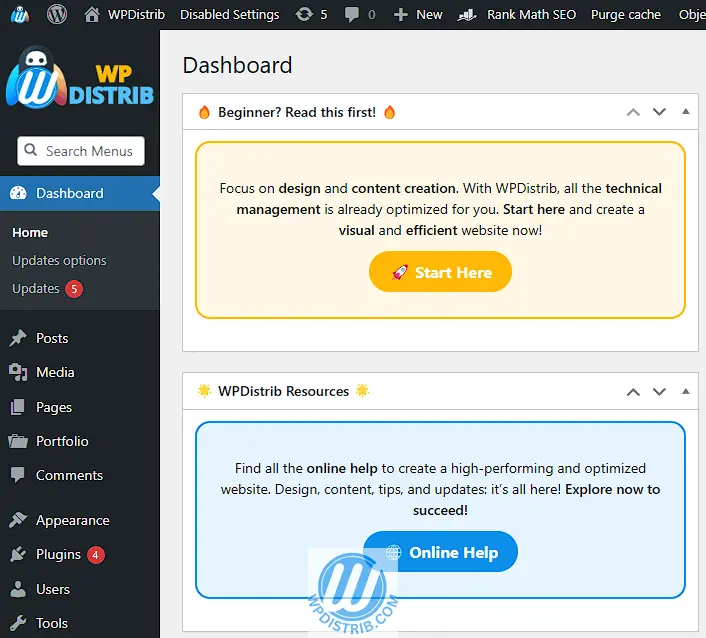Click the updates refresh icon showing 5
The image size is (706, 638).
coord(304,14)
